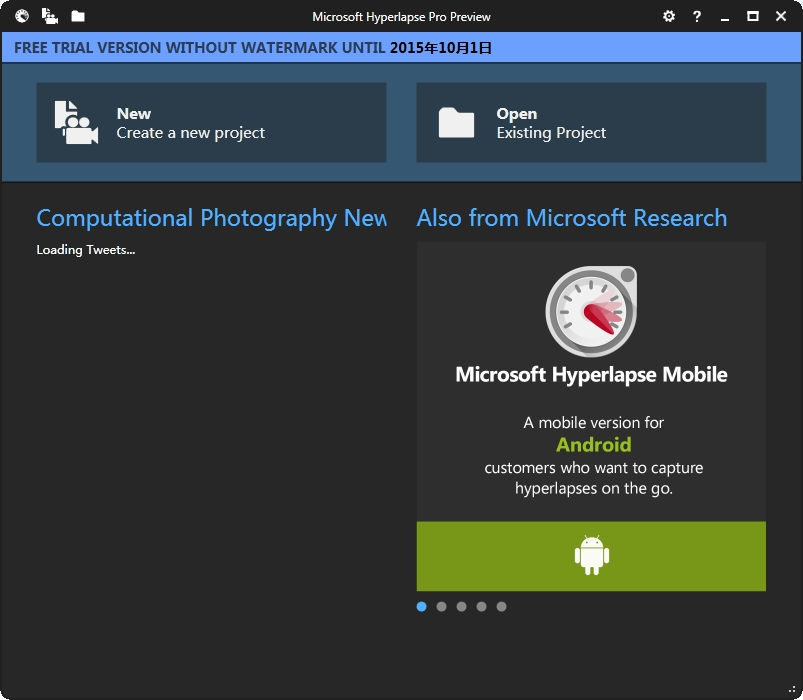
Task: Click the green Android text
Action: [594, 444]
